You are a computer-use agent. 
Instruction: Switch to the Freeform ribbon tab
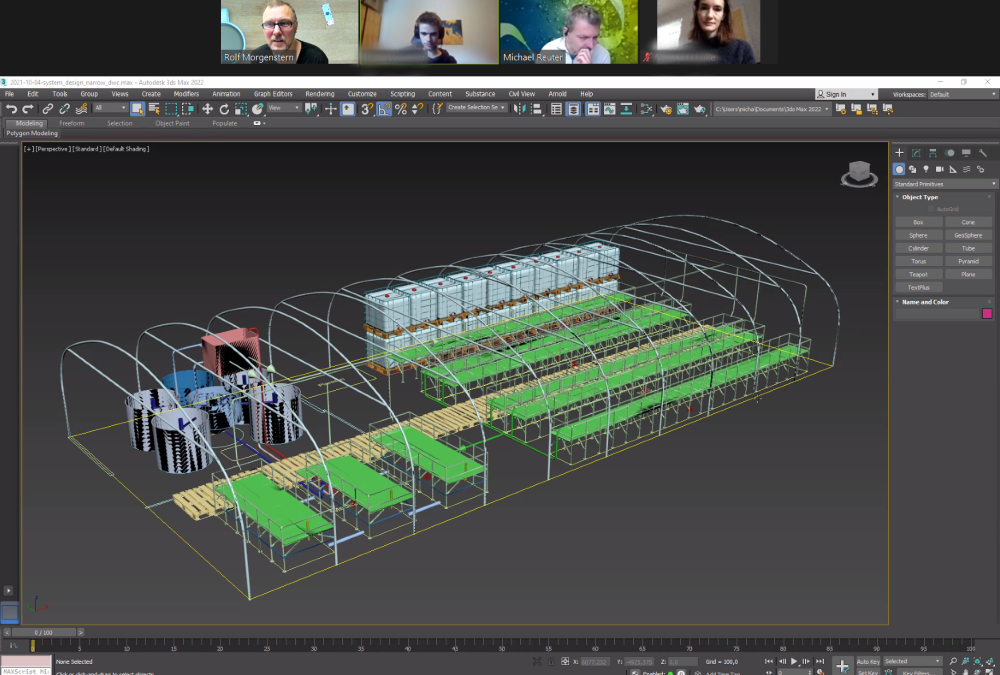[x=72, y=123]
